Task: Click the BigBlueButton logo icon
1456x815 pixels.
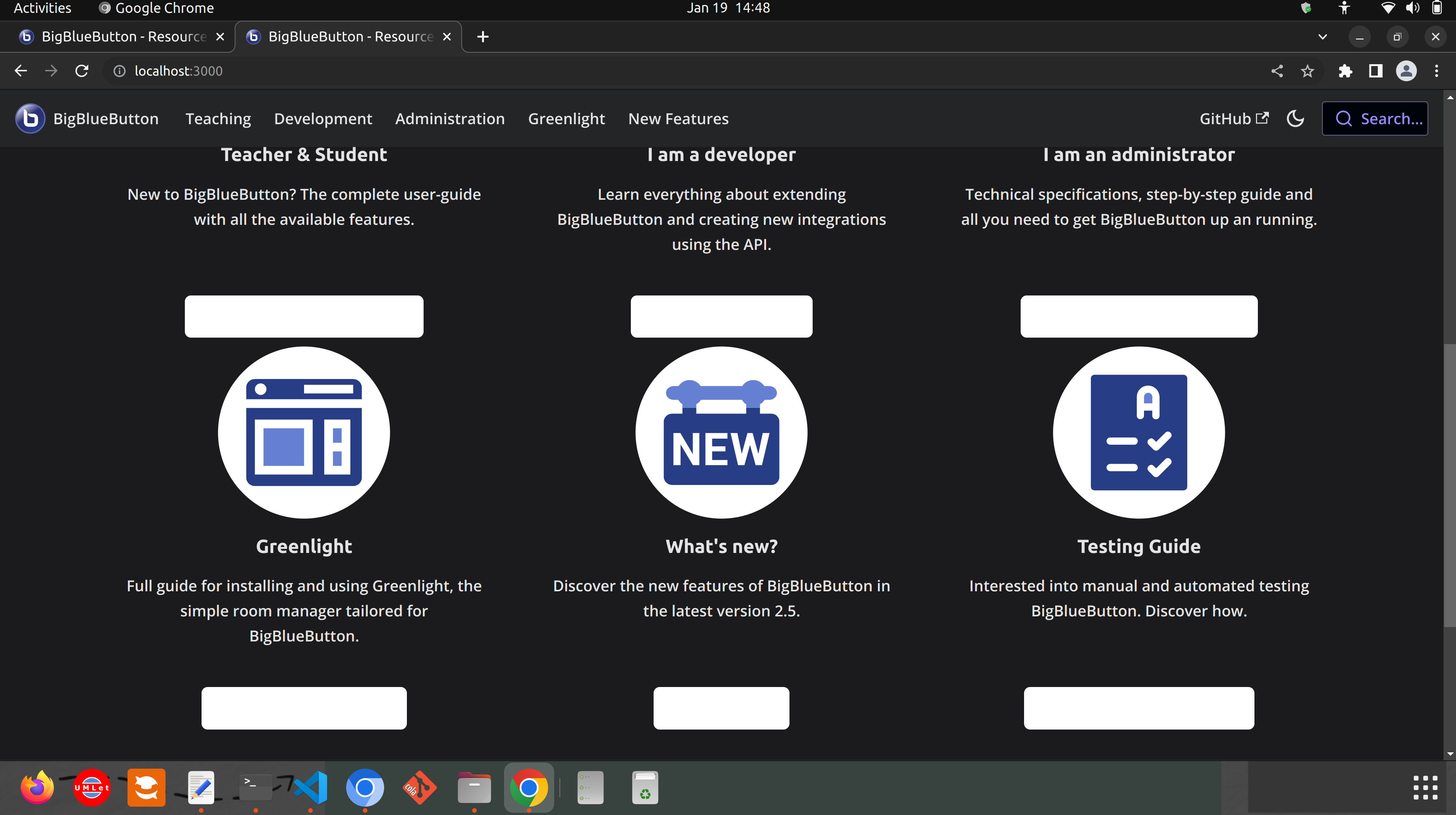Action: pyautogui.click(x=30, y=118)
